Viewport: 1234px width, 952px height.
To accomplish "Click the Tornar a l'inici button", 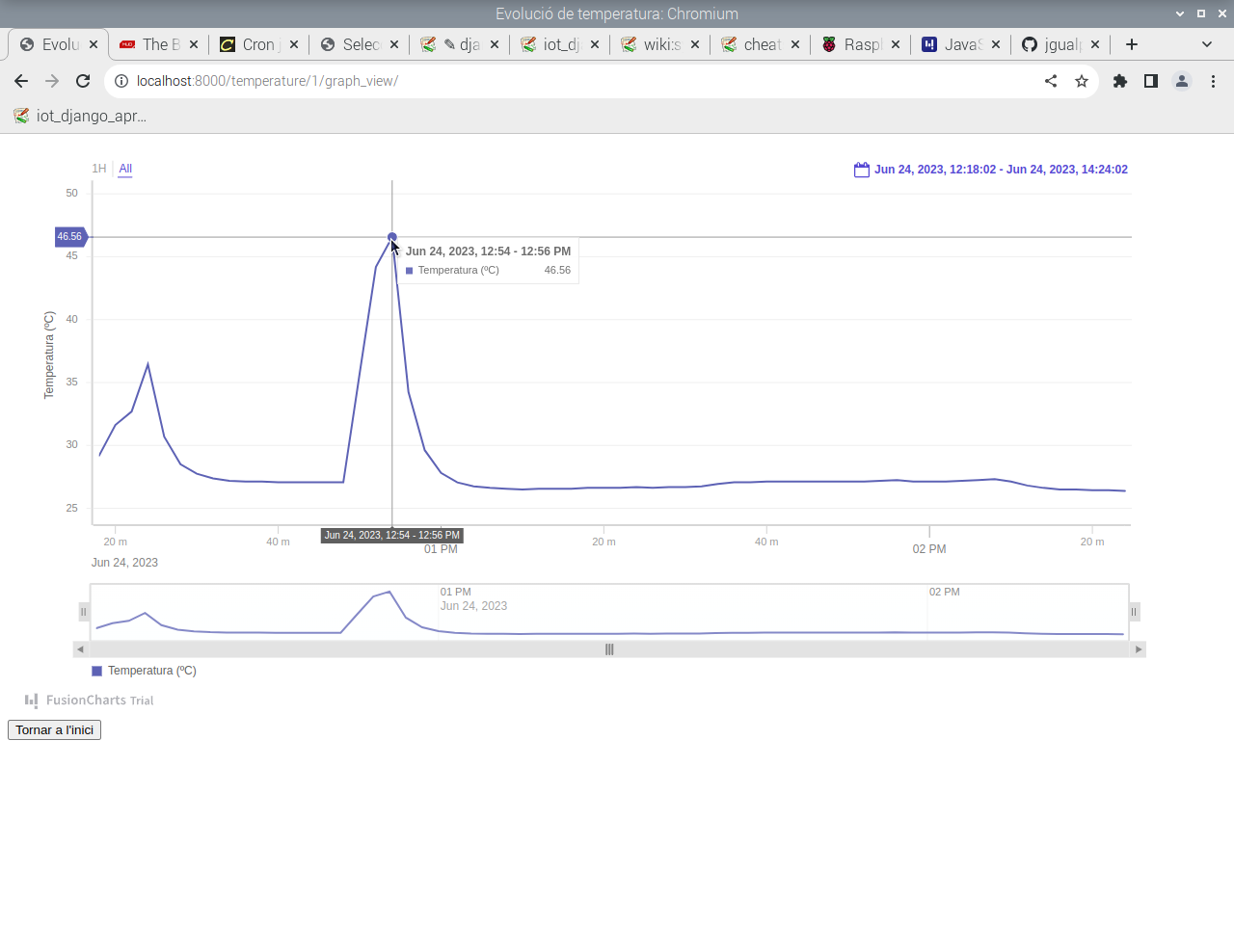I will tap(54, 730).
